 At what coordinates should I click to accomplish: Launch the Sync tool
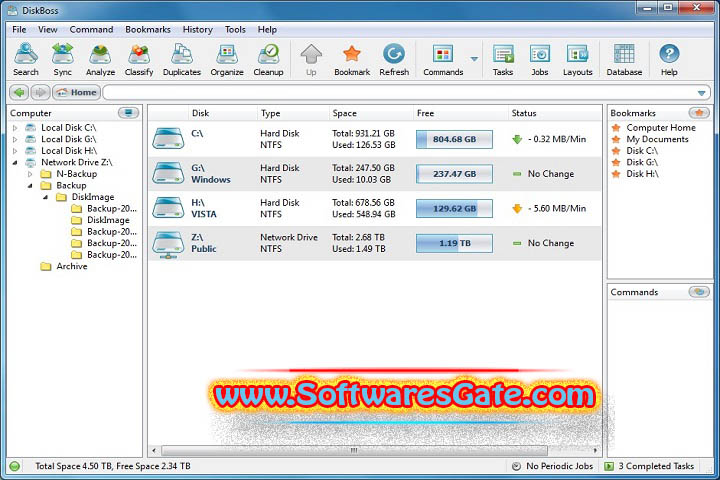click(62, 59)
